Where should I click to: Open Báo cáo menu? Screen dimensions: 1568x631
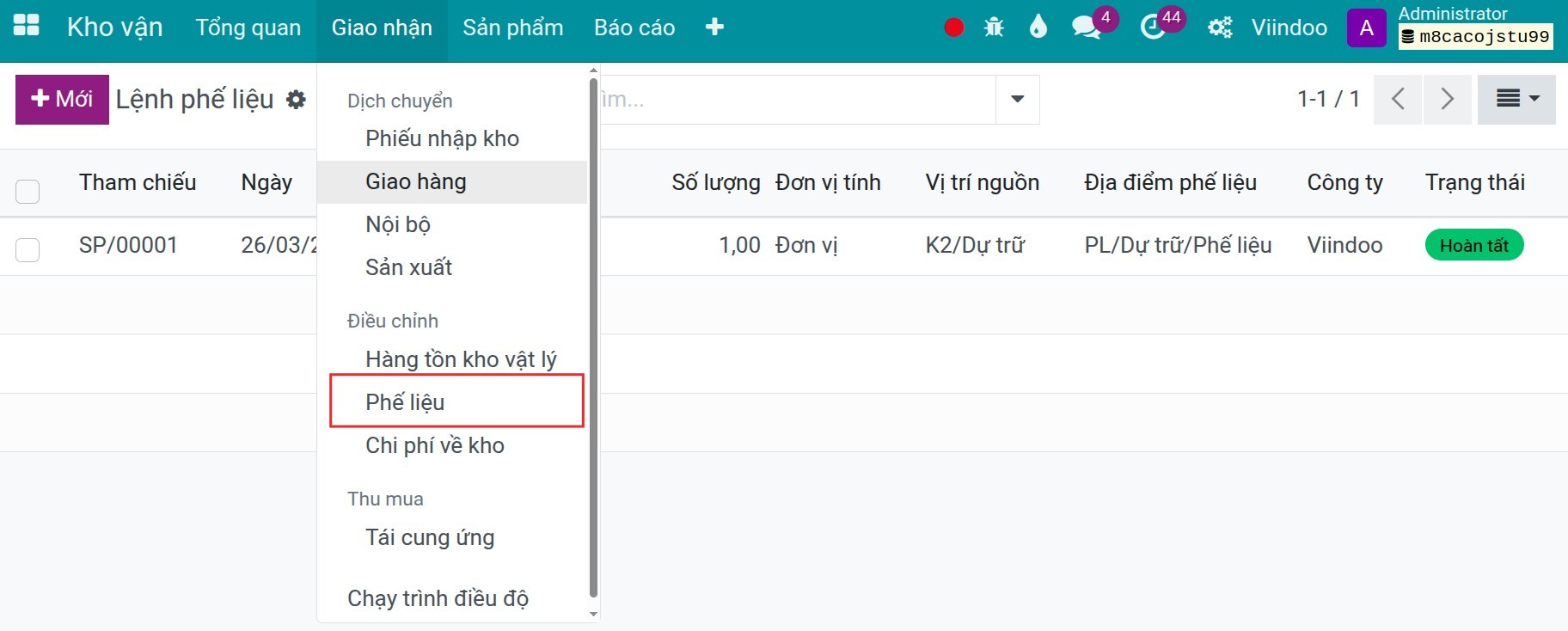click(x=634, y=28)
